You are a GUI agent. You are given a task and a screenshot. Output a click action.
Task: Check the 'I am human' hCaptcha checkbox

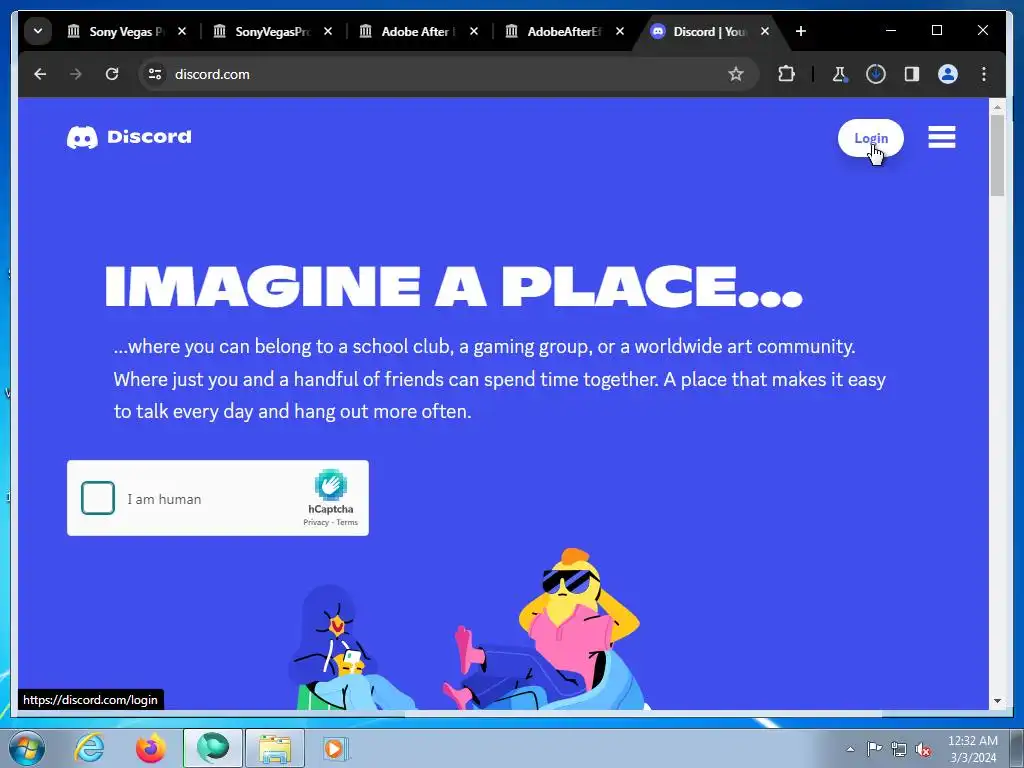pos(98,498)
